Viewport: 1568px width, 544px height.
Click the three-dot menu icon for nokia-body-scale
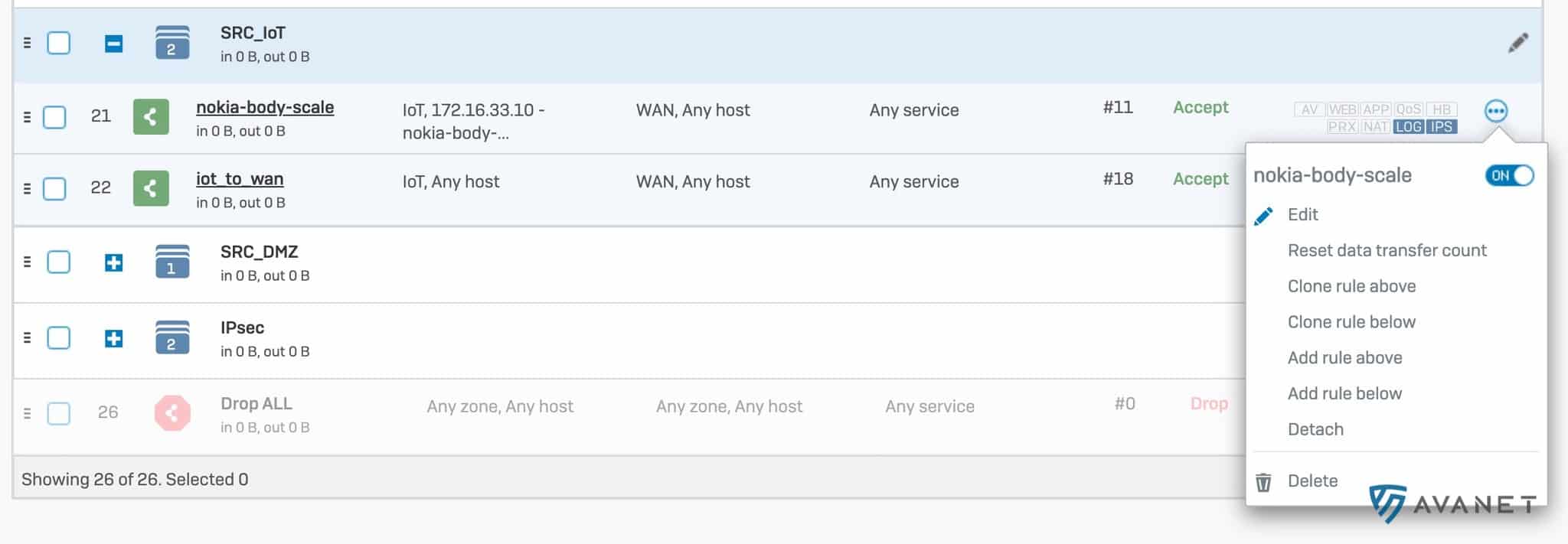(1495, 111)
